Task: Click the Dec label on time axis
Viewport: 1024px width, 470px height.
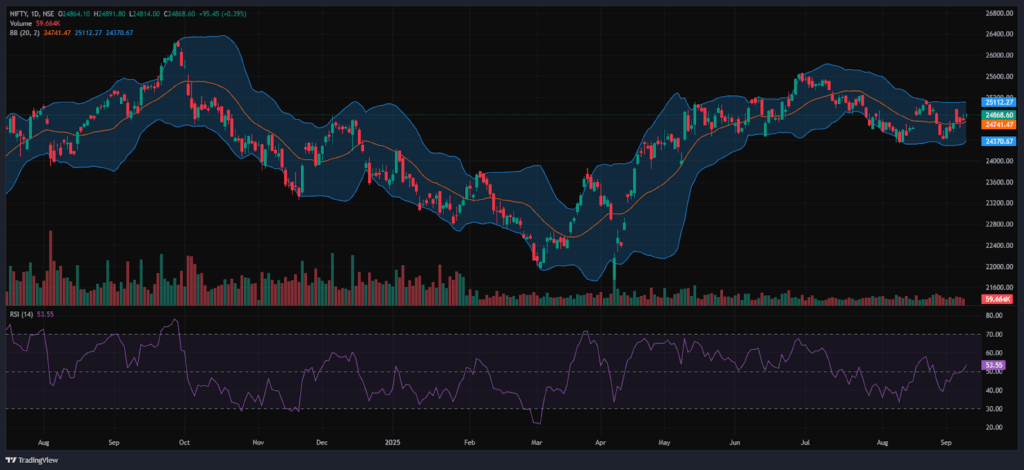Action: point(321,440)
